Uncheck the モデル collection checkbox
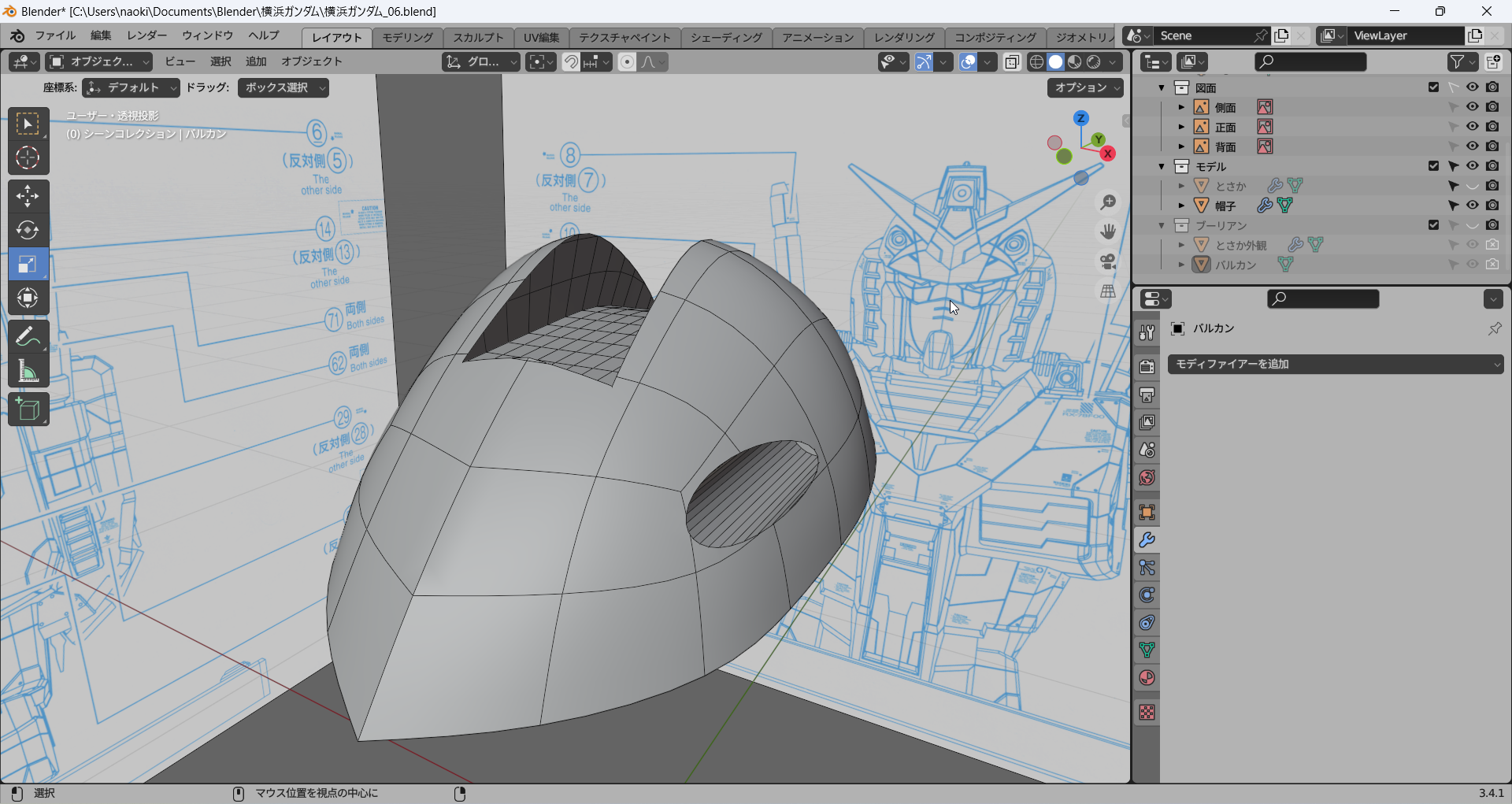This screenshot has width=1512, height=804. (x=1433, y=166)
